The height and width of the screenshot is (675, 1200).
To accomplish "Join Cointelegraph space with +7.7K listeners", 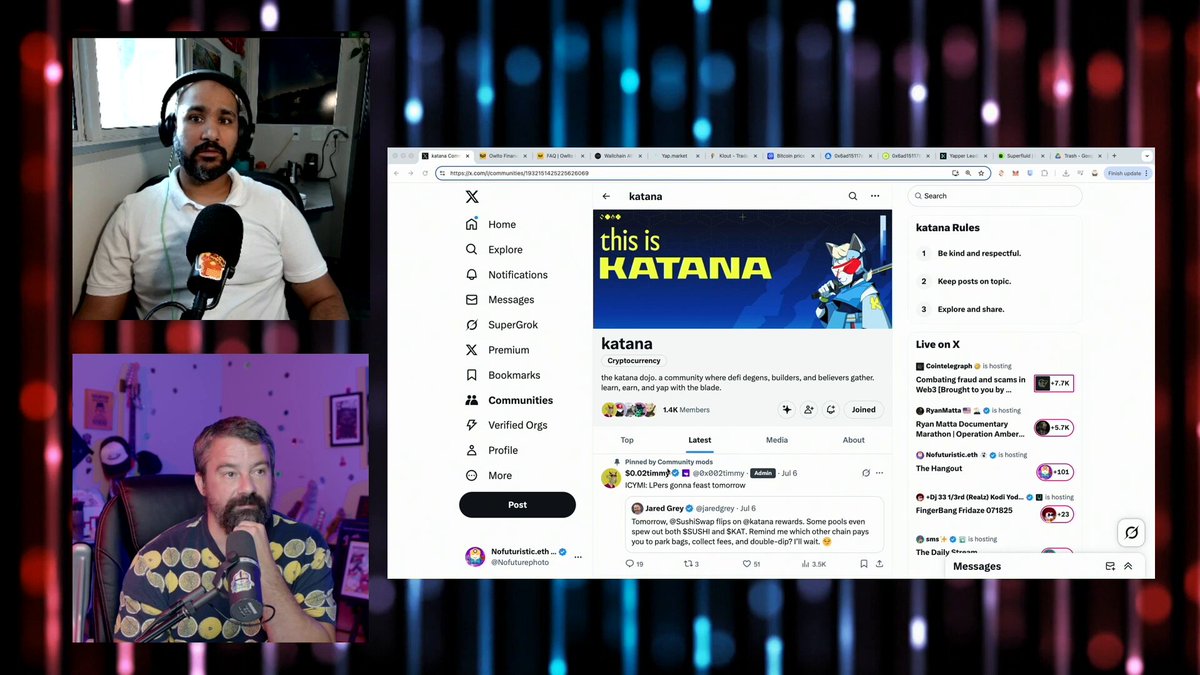I will 1053,383.
